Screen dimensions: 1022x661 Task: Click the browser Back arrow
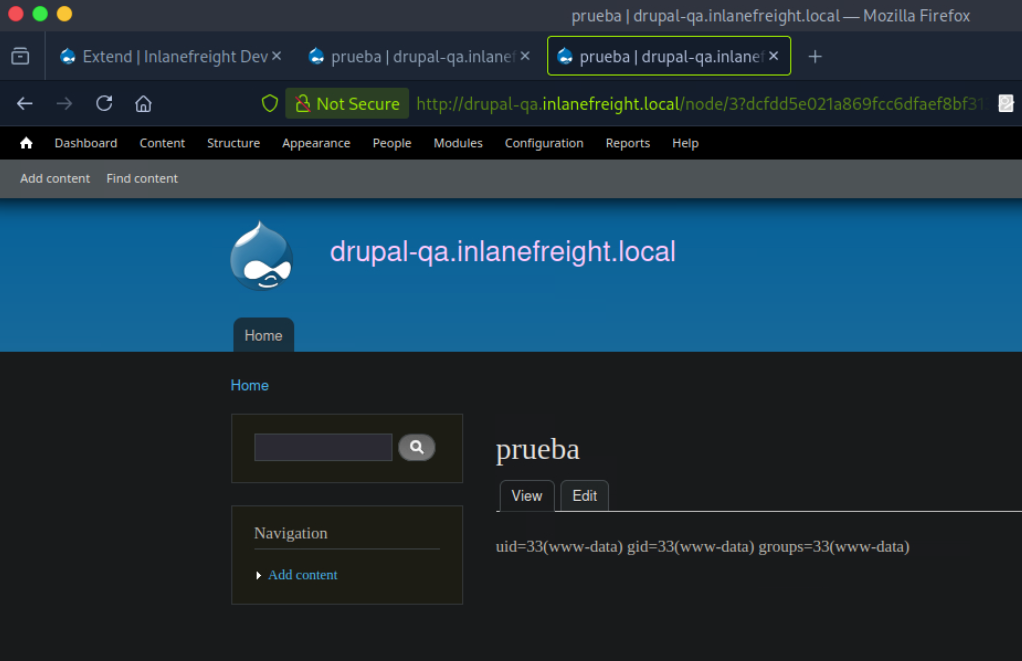tap(25, 104)
